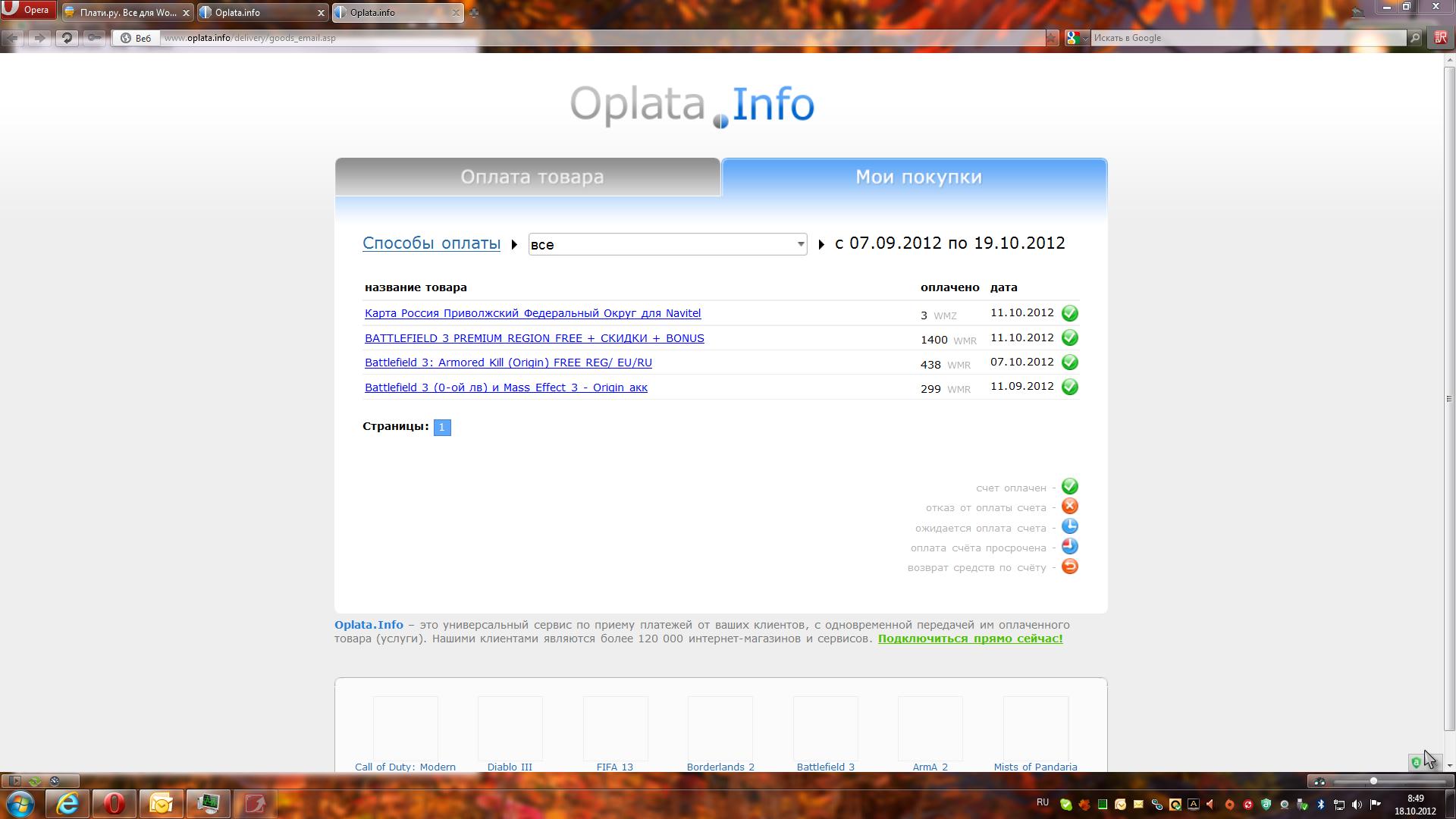Open the password wand key icon
Image resolution: width=1456 pixels, height=819 pixels.
(94, 38)
